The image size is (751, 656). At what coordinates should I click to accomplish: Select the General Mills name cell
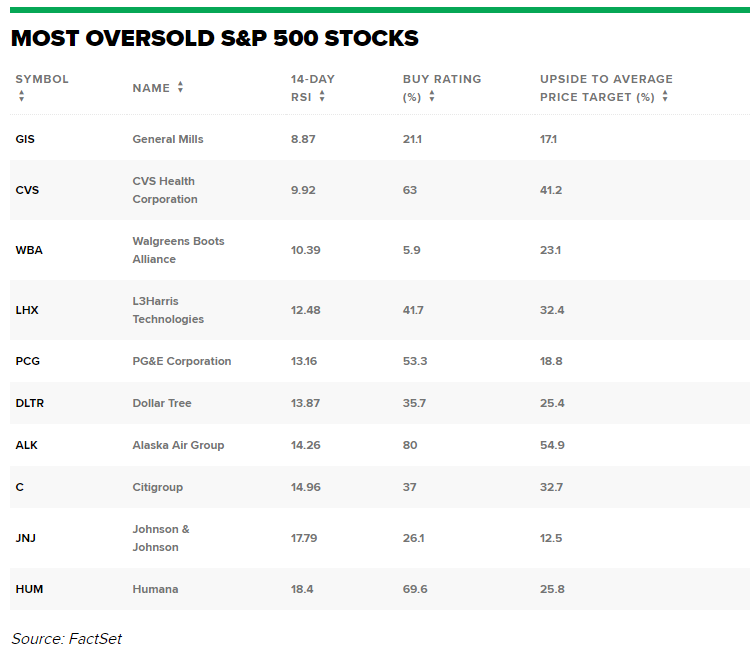(167, 139)
